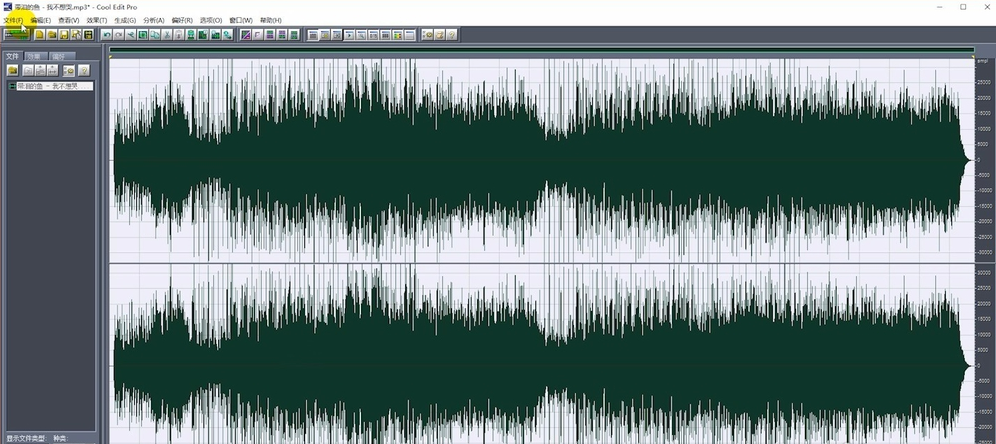Open the 窗口(W) menu
Screen dimensions: 996x444
241,20
